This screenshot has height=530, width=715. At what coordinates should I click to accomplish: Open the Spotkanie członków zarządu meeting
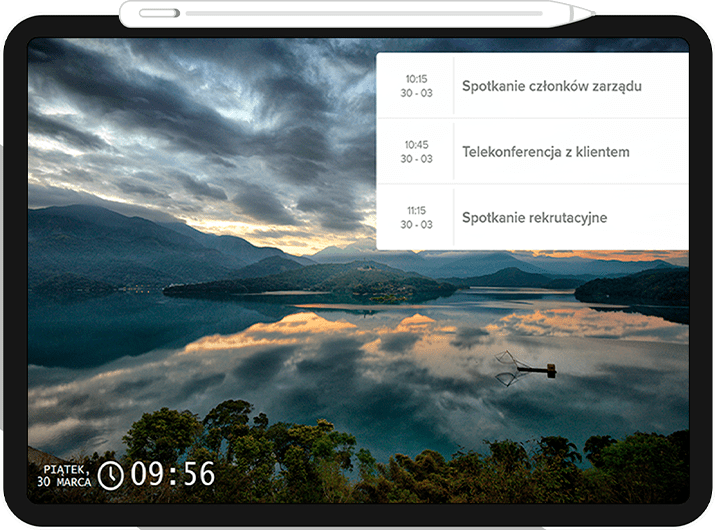coord(551,86)
